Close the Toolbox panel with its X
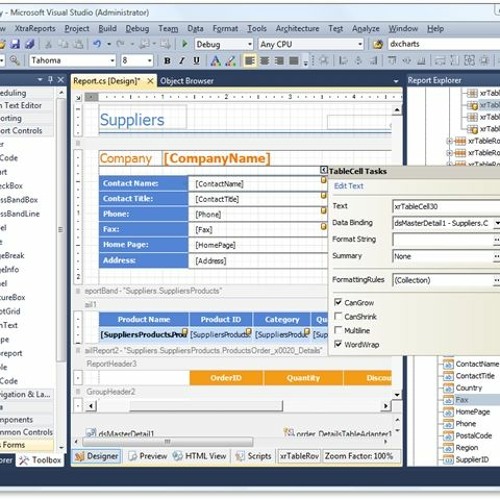The image size is (500, 500). (61, 80)
